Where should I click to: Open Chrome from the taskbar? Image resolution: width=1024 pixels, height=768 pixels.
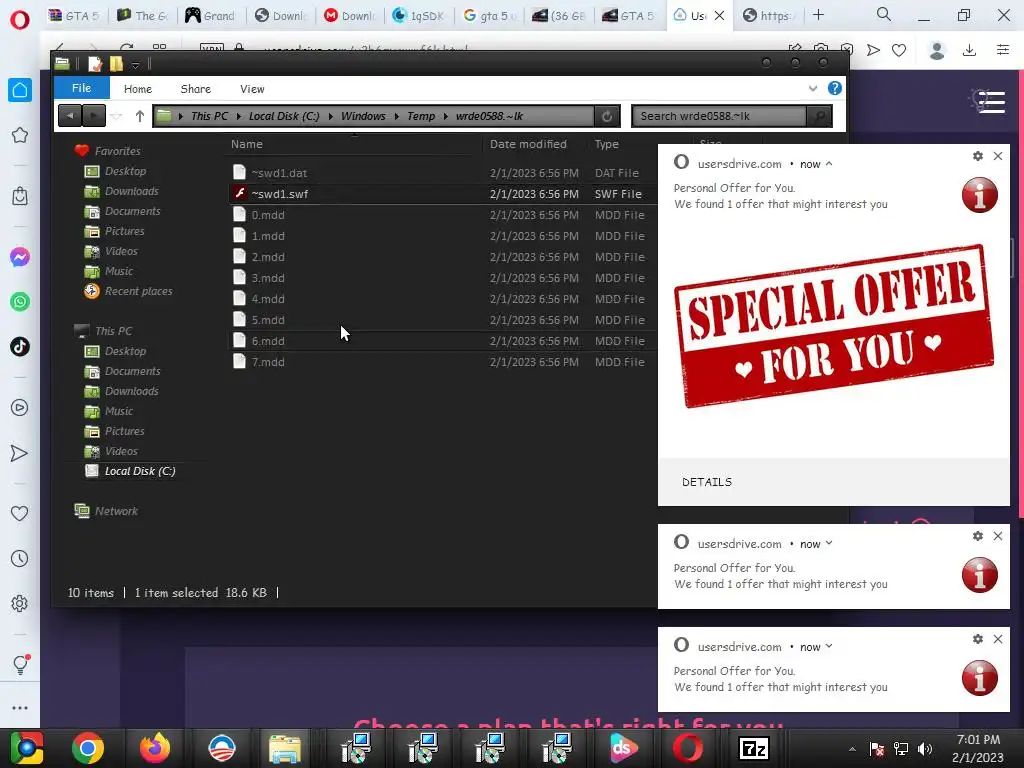(x=88, y=748)
